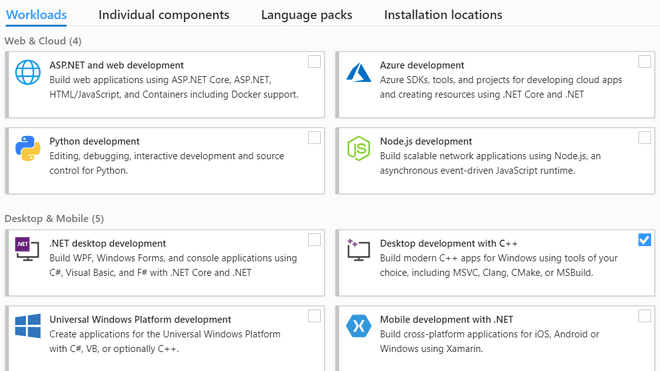Tick the Python development checkbox
This screenshot has height=371, width=660.
click(314, 138)
